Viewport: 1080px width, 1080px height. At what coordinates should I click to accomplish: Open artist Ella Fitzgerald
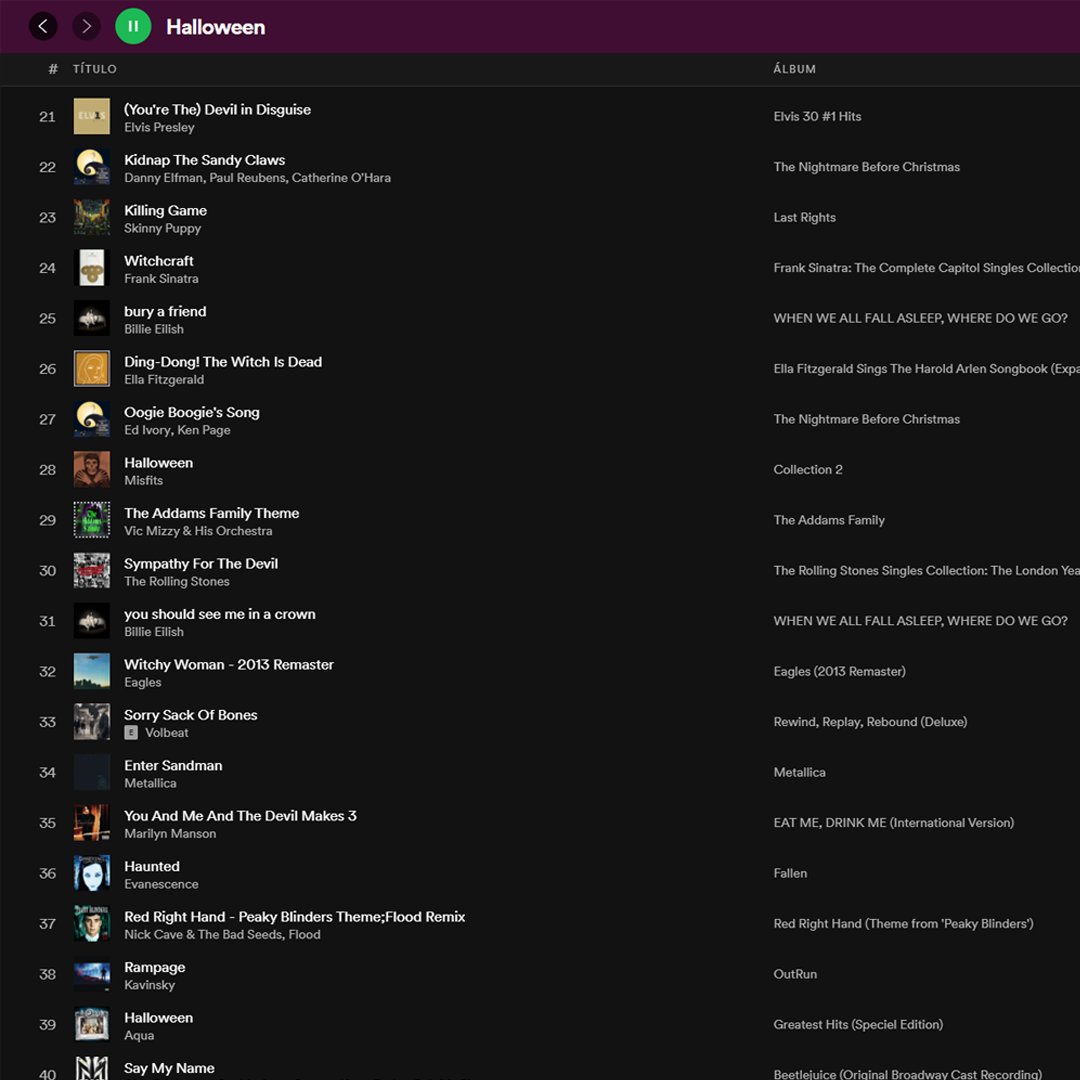click(x=164, y=380)
